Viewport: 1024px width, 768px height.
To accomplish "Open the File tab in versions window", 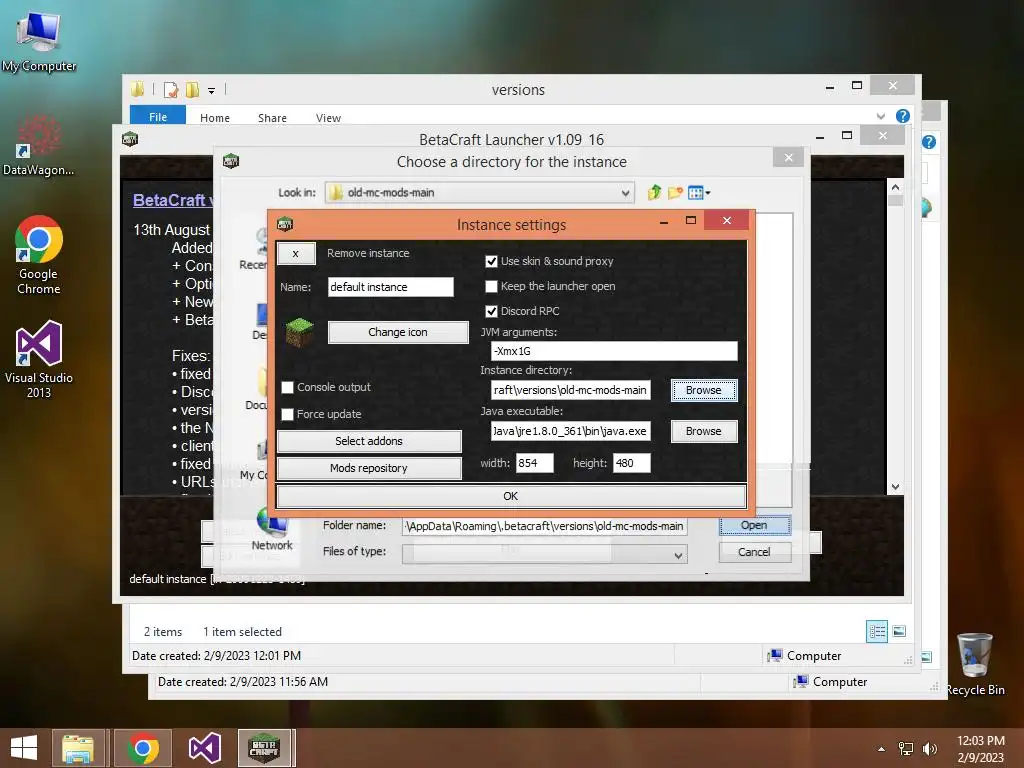I will tap(158, 117).
